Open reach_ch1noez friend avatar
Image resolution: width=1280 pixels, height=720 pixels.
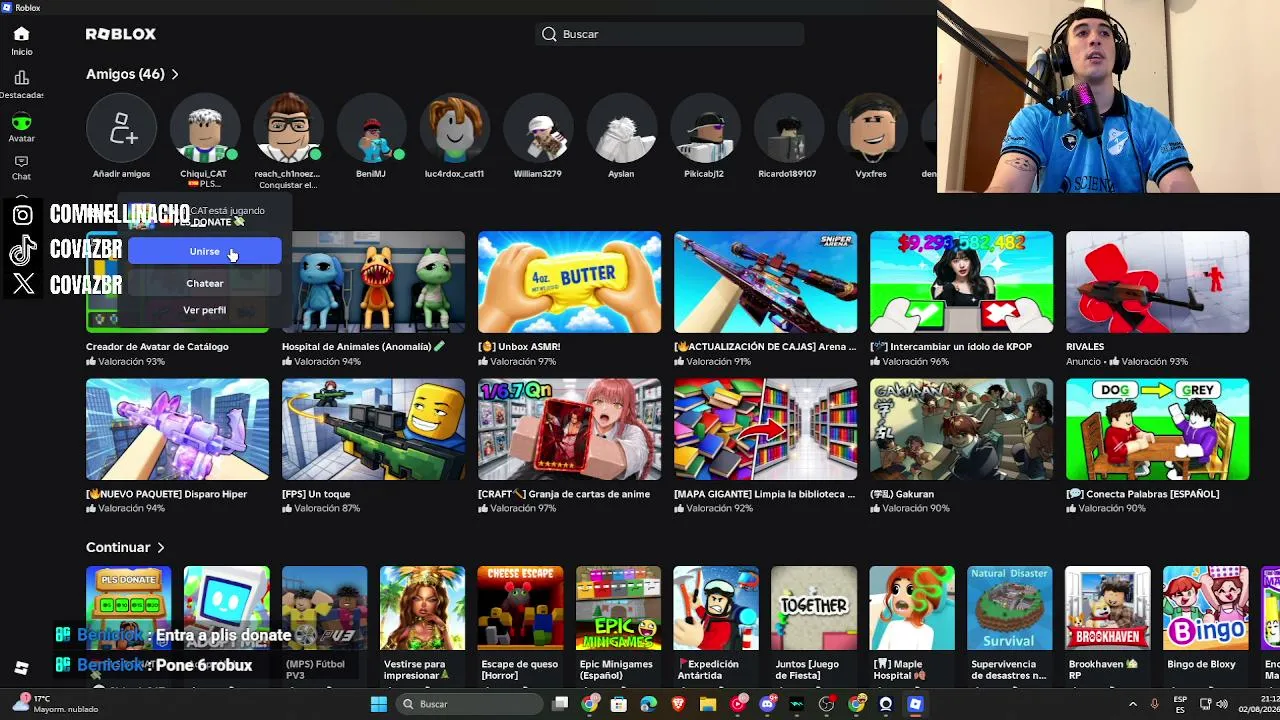point(287,129)
